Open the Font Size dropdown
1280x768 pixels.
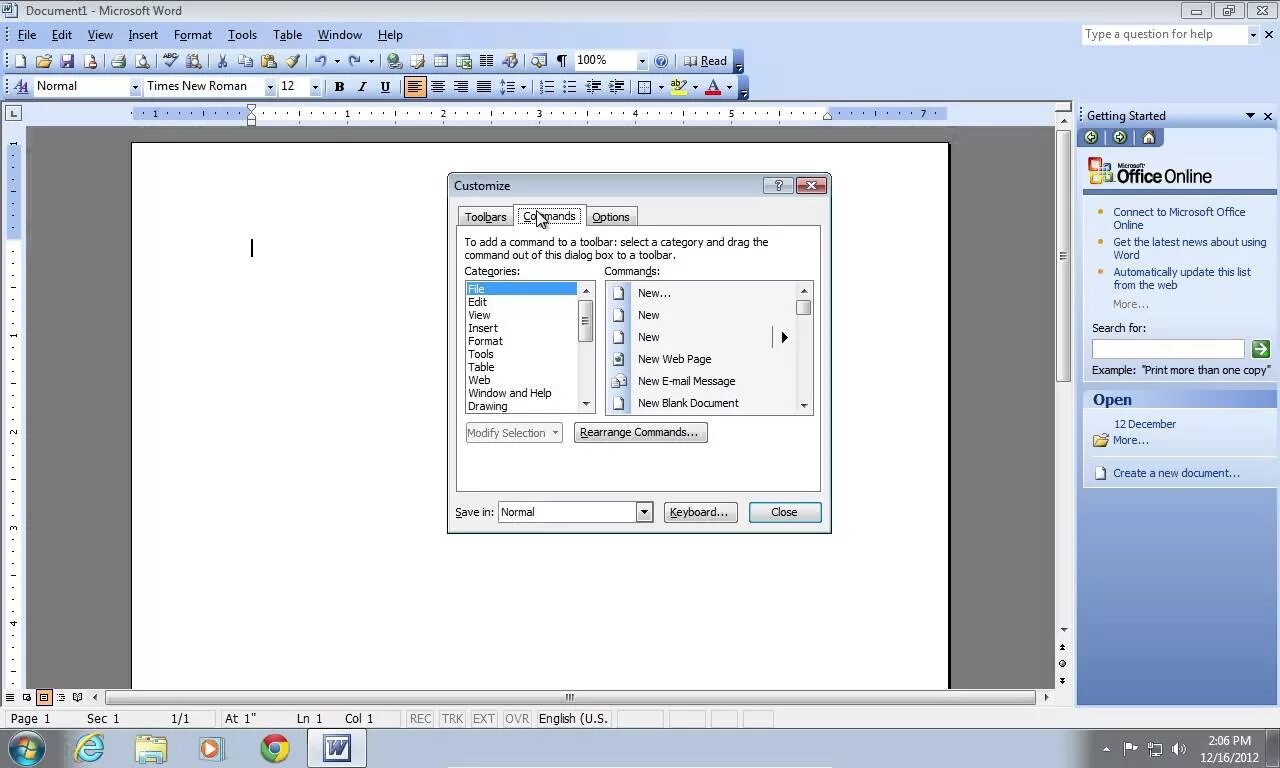[x=315, y=87]
